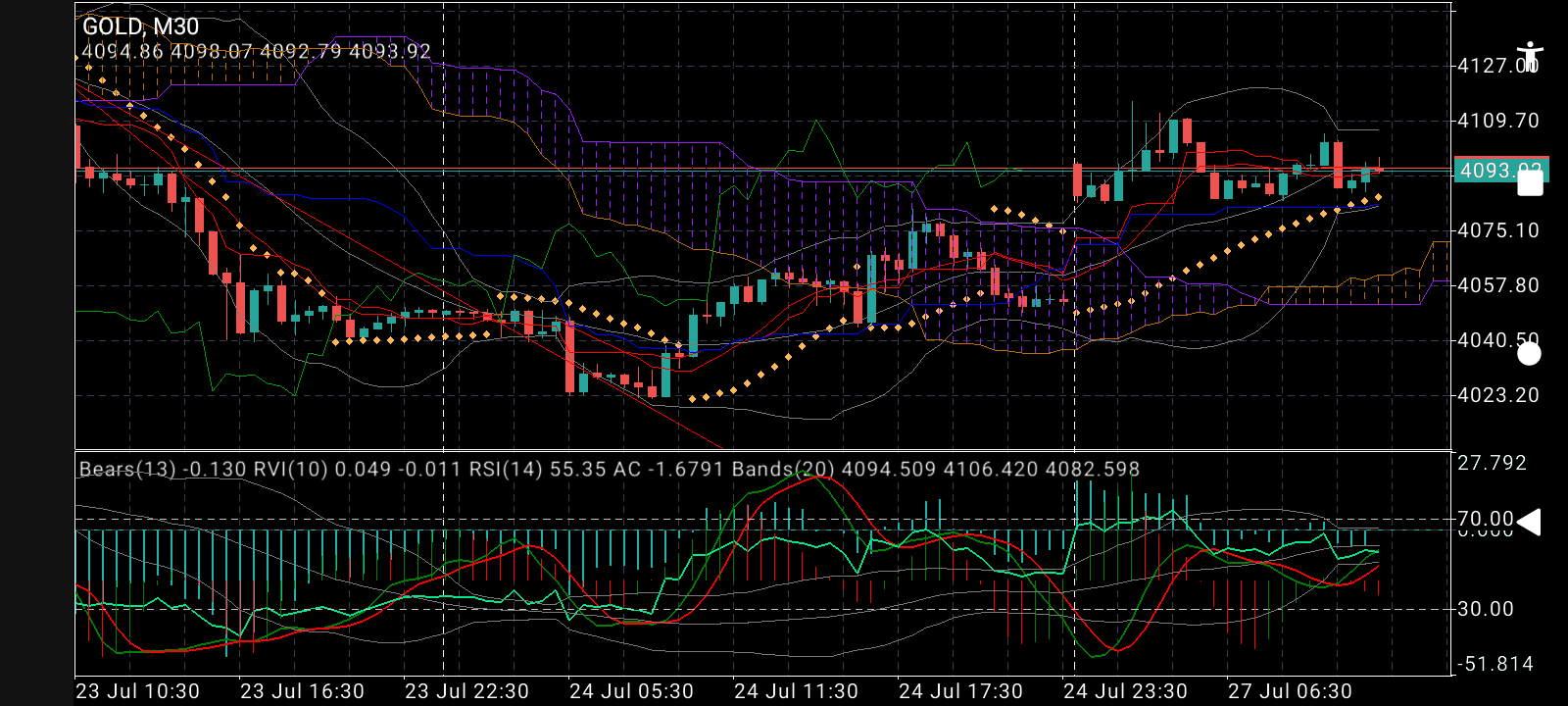The image size is (1568, 706).
Task: Tap the round home navigation button
Action: 1529,354
